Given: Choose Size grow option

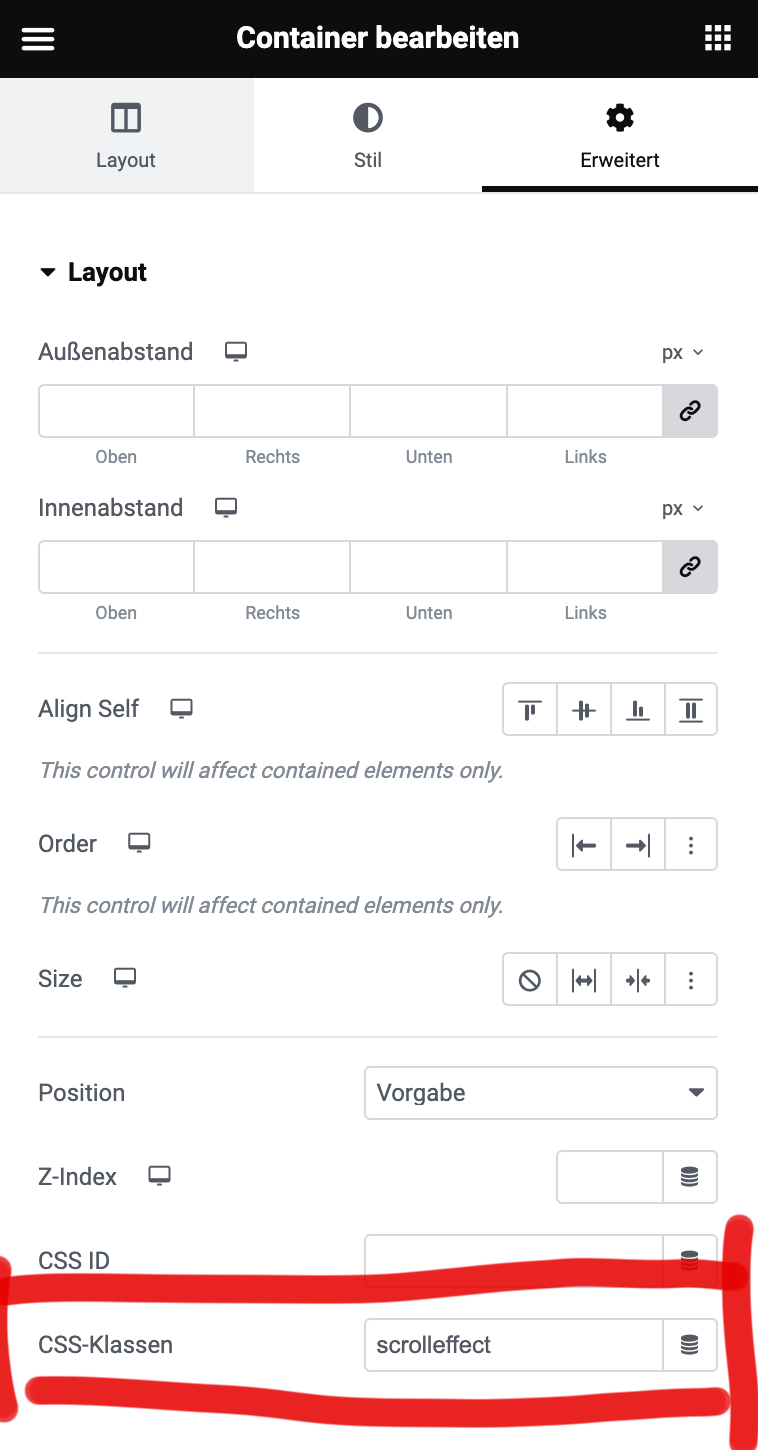Looking at the screenshot, I should click(584, 979).
